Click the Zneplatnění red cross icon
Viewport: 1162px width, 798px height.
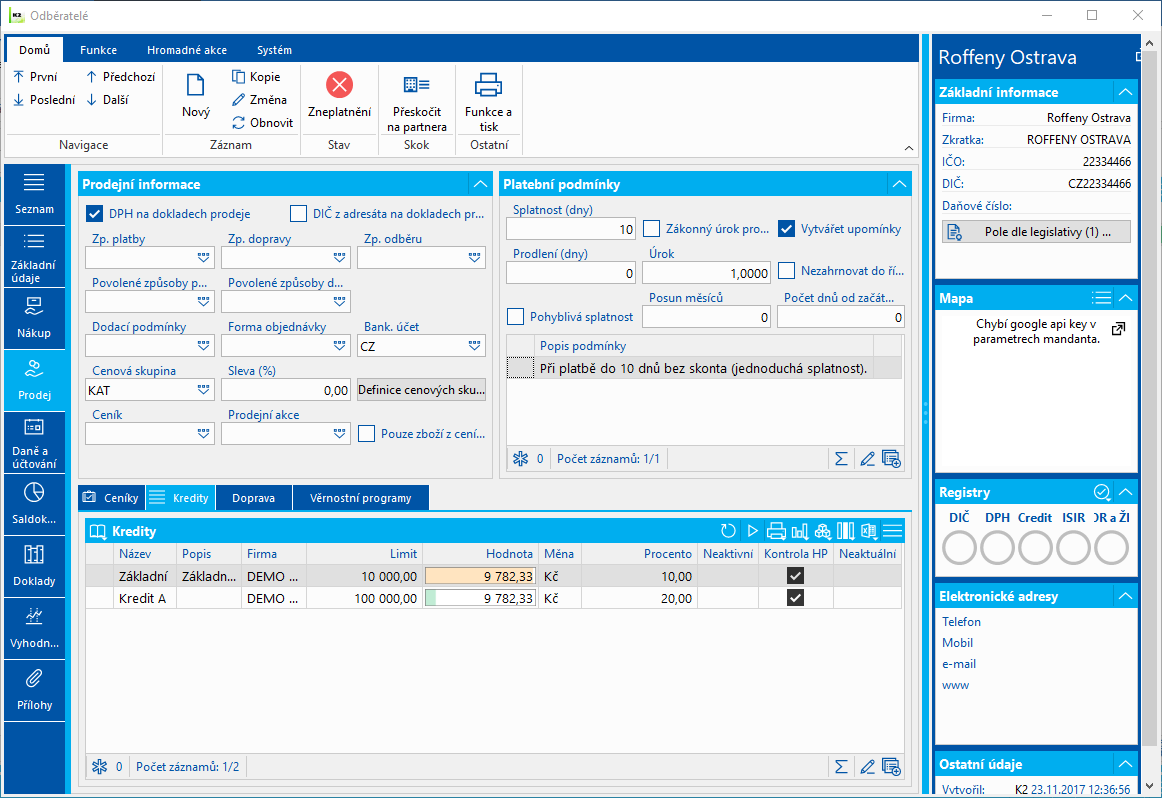[339, 84]
